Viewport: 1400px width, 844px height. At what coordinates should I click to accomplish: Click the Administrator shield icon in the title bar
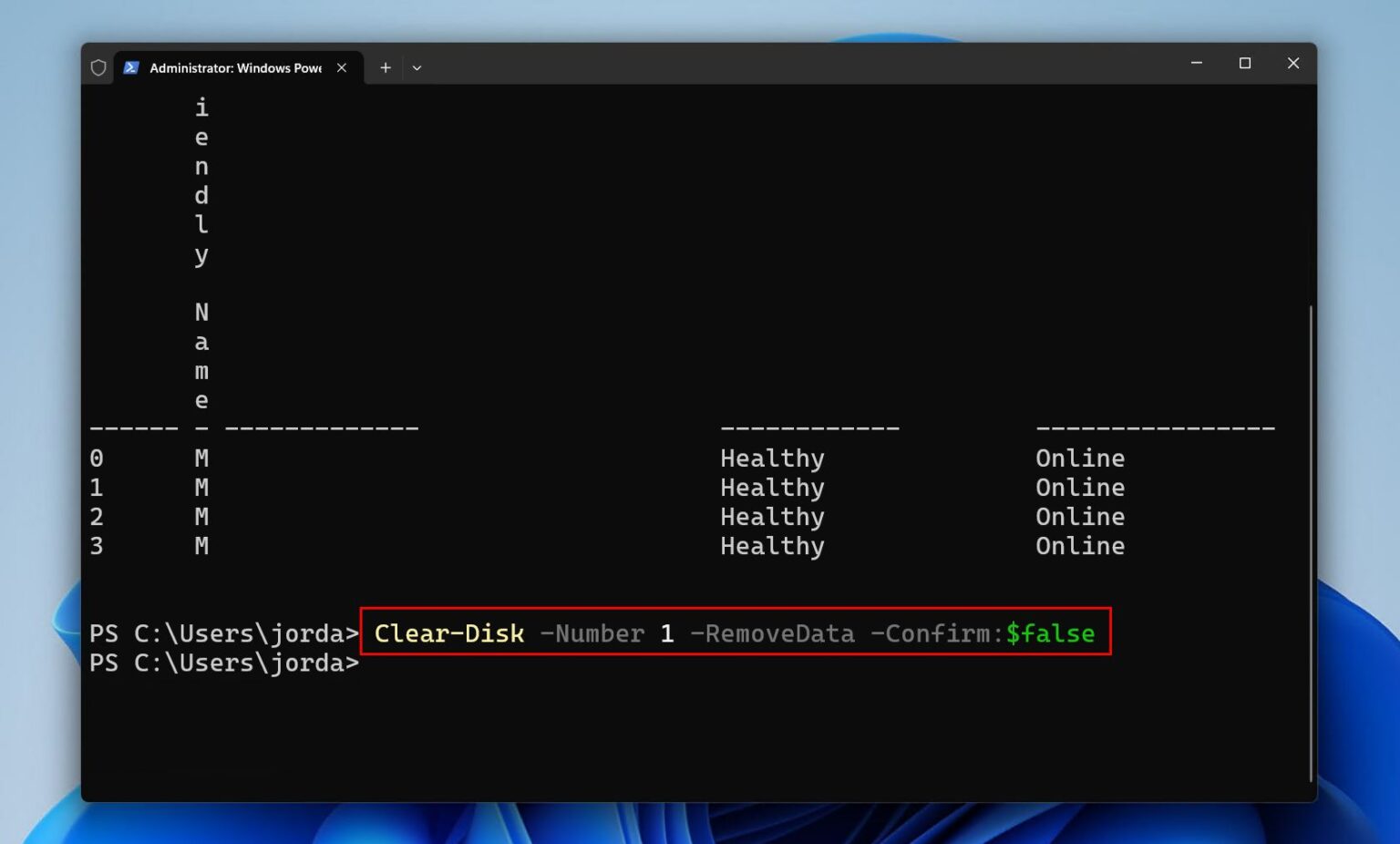(x=98, y=67)
